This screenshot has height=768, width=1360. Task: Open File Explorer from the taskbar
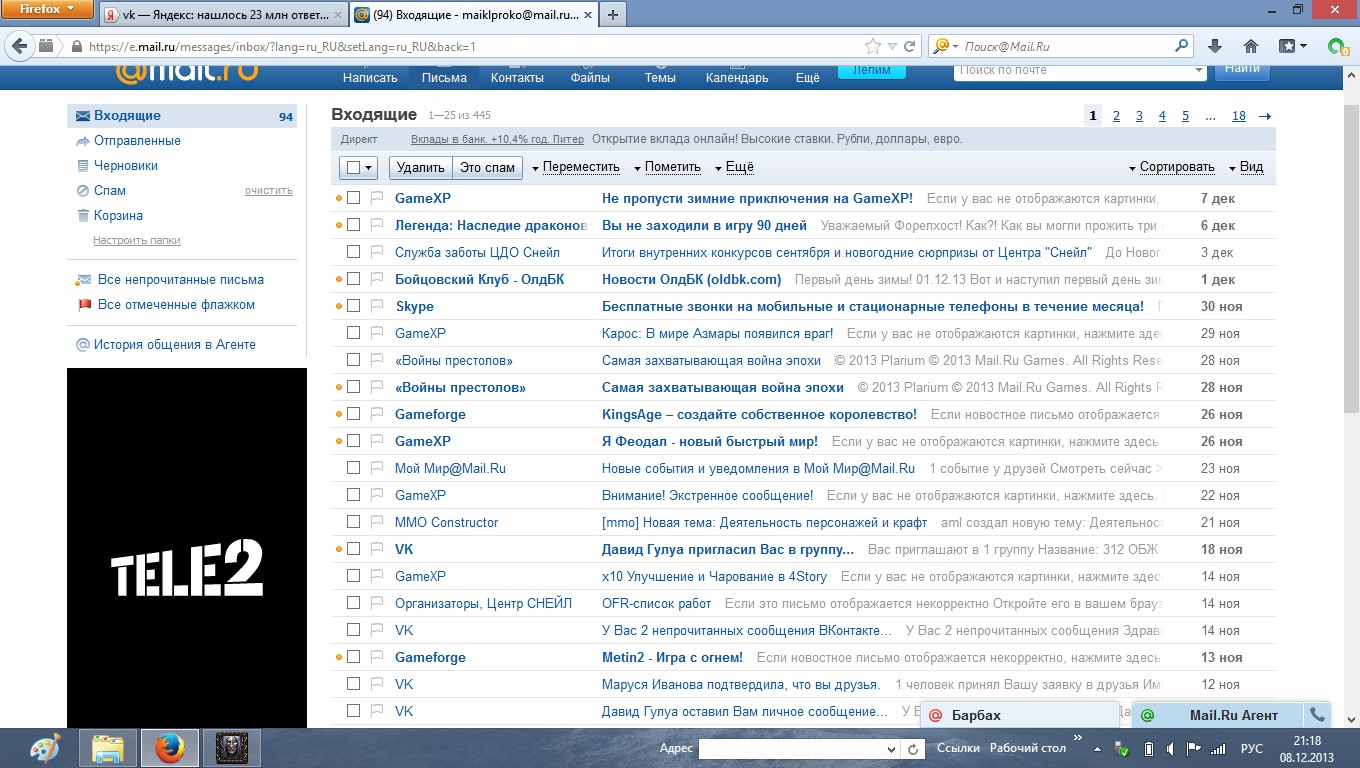pos(108,748)
